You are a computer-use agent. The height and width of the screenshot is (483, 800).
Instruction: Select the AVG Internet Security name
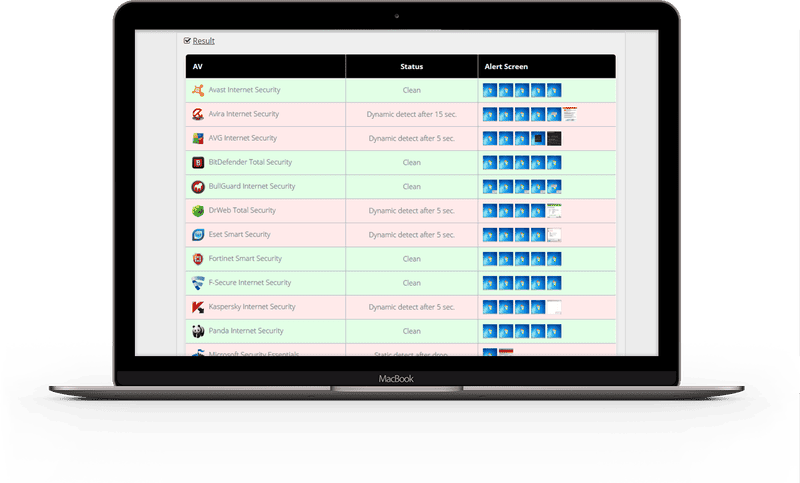[x=243, y=138]
